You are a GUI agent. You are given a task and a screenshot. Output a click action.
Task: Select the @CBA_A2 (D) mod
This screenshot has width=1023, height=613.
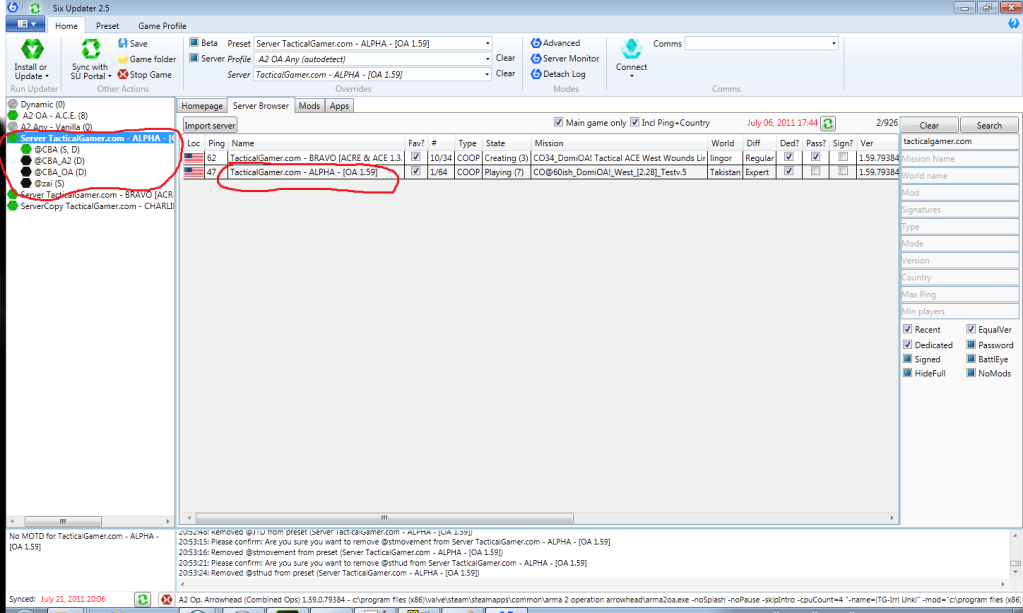click(x=59, y=160)
